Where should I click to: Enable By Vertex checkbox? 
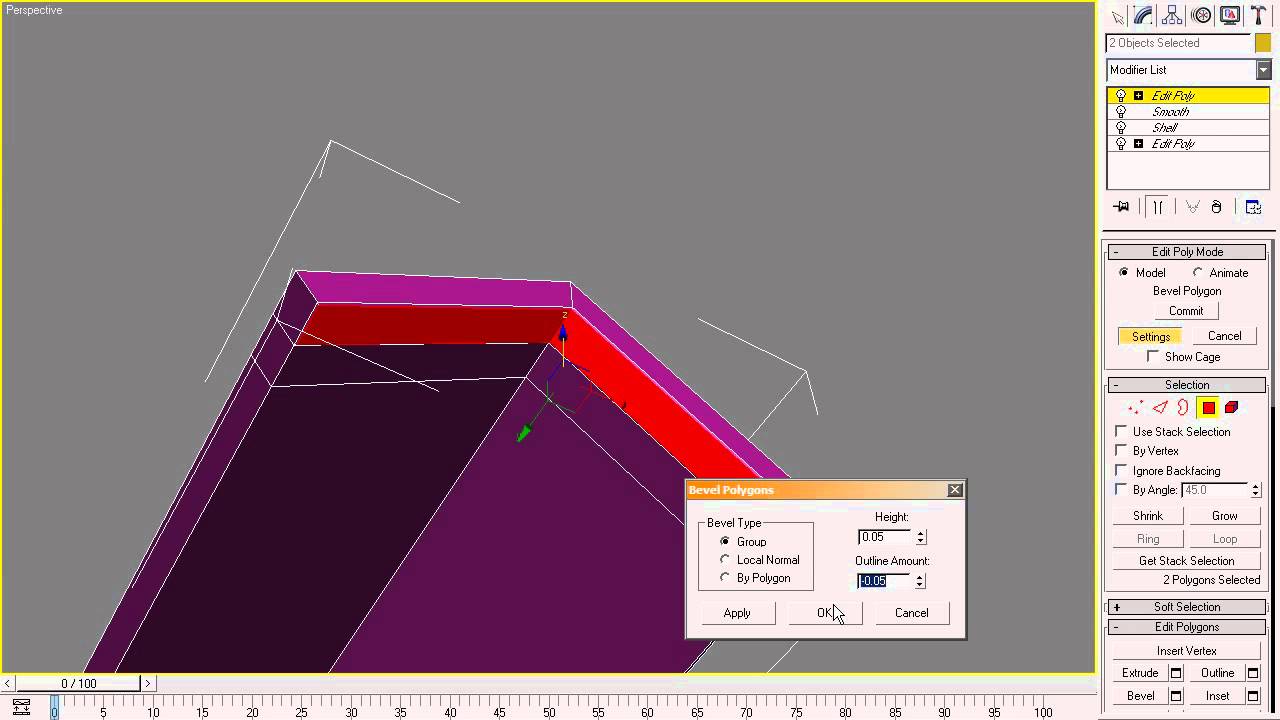point(1121,451)
